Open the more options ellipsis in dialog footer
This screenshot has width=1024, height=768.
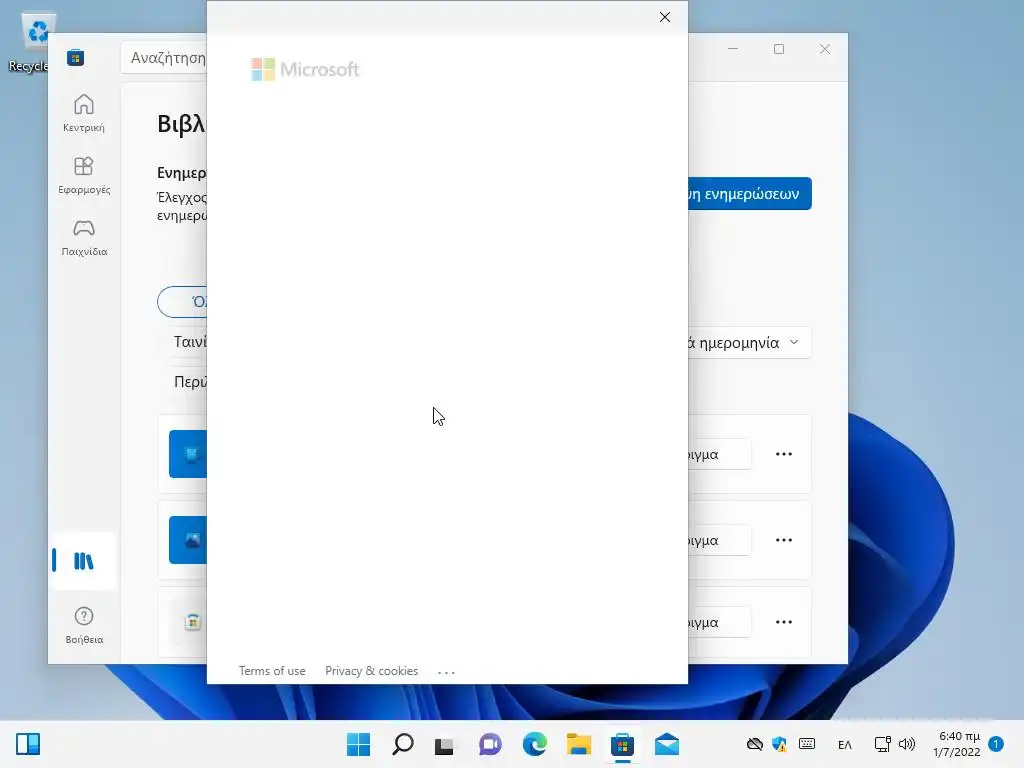tap(446, 672)
